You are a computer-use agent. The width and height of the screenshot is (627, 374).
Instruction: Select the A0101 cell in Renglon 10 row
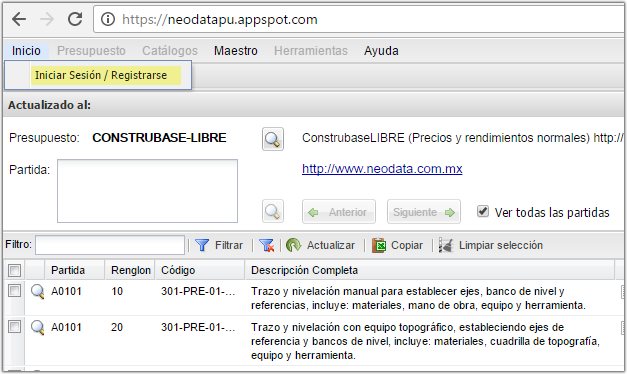66,291
